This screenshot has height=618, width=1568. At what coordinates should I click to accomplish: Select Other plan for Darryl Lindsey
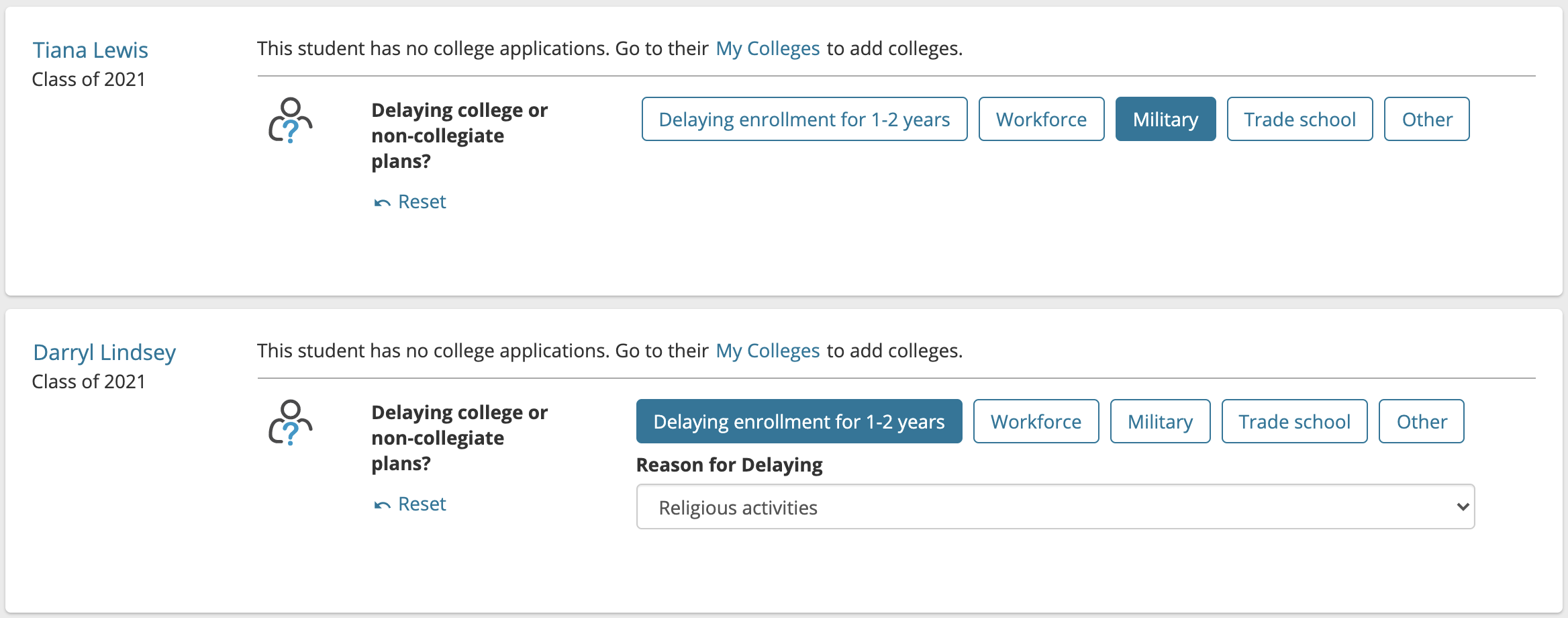pyautogui.click(x=1421, y=421)
